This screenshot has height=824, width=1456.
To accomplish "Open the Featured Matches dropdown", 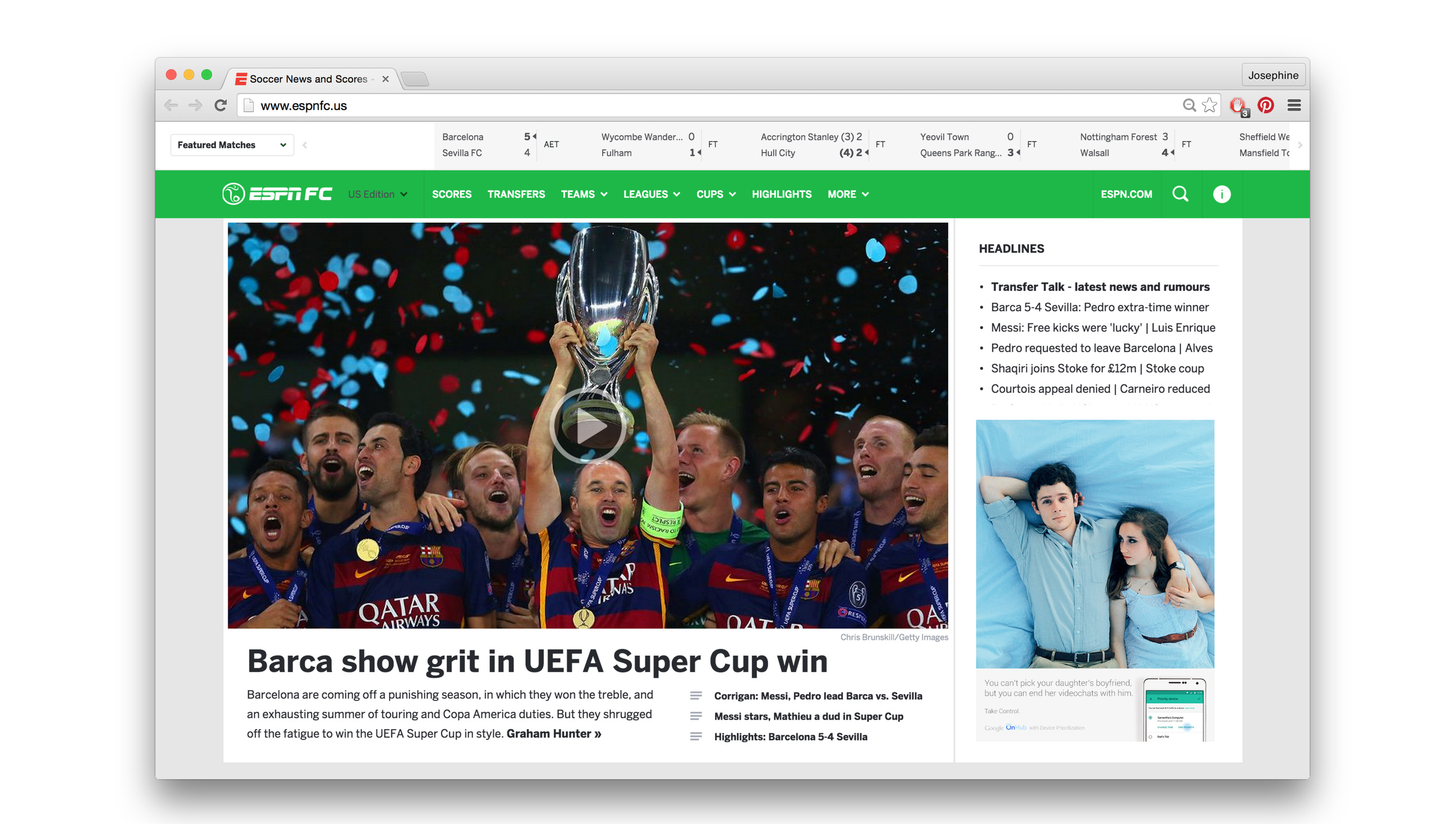I will click(231, 145).
